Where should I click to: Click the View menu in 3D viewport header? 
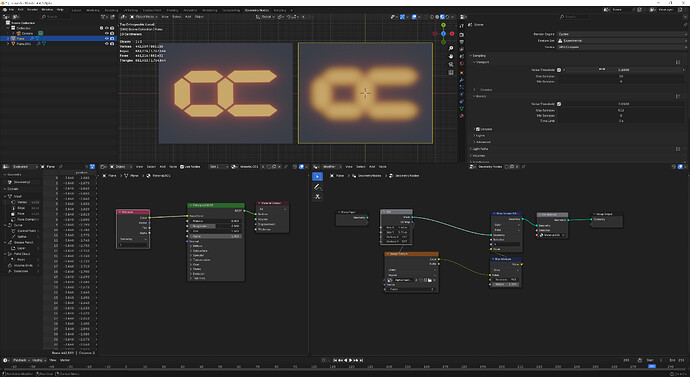pos(165,17)
